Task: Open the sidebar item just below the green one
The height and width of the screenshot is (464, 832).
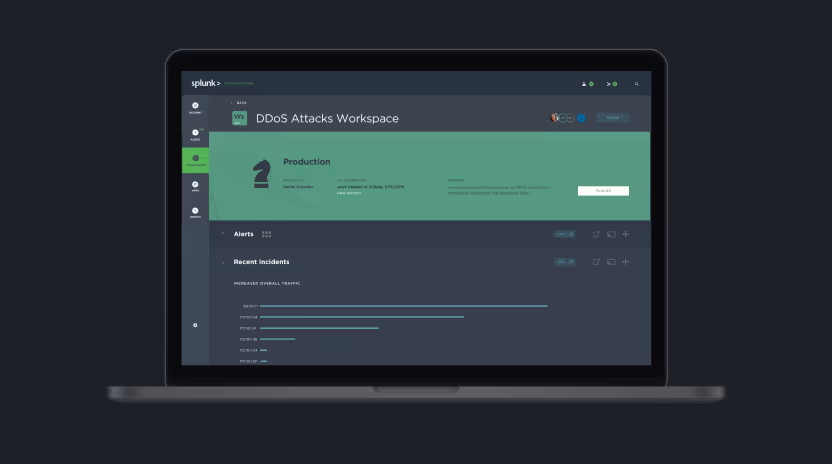Action: click(195, 186)
